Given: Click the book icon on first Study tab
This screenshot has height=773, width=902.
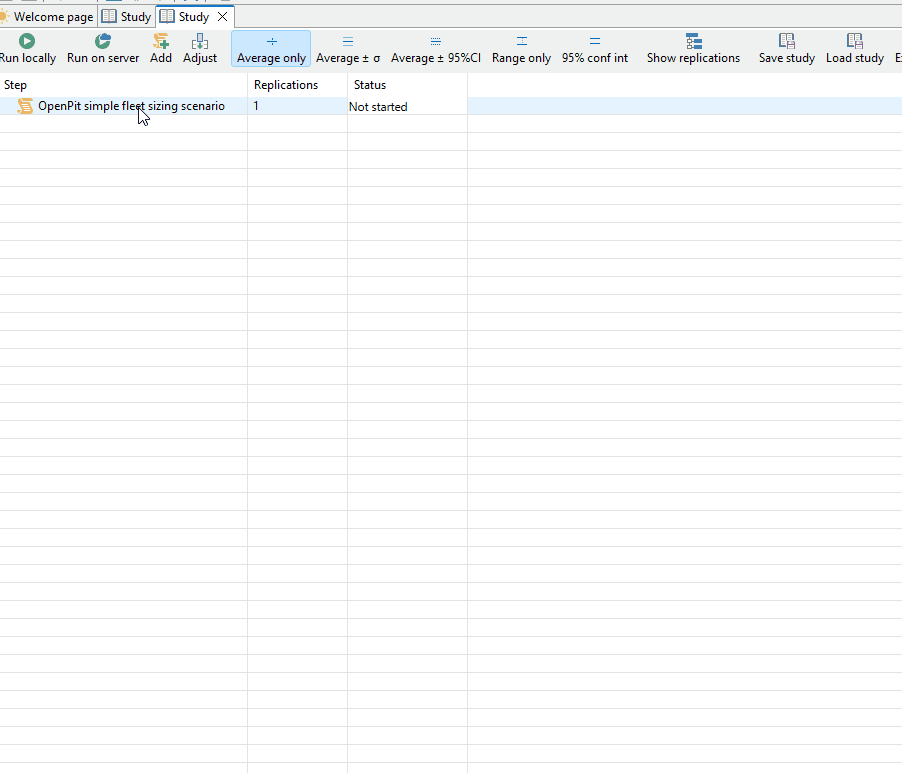Looking at the screenshot, I should (109, 17).
